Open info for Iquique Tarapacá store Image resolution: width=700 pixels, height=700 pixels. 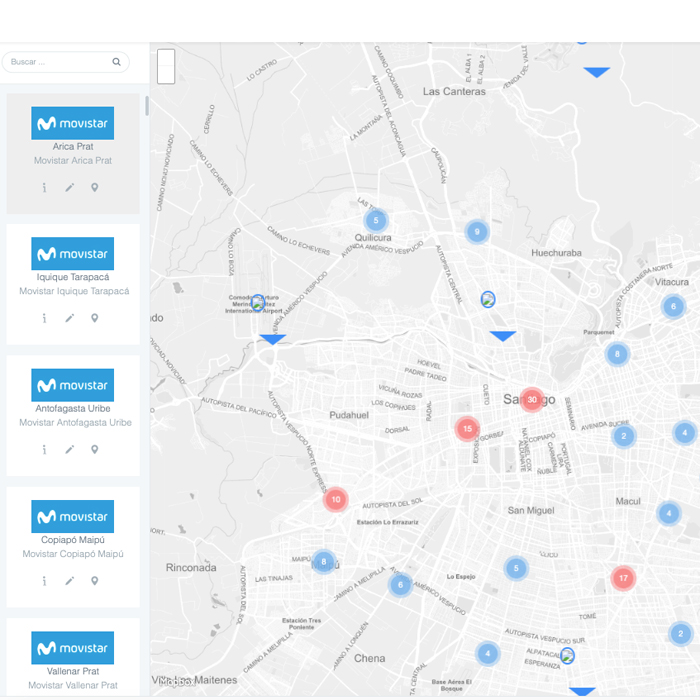click(44, 318)
